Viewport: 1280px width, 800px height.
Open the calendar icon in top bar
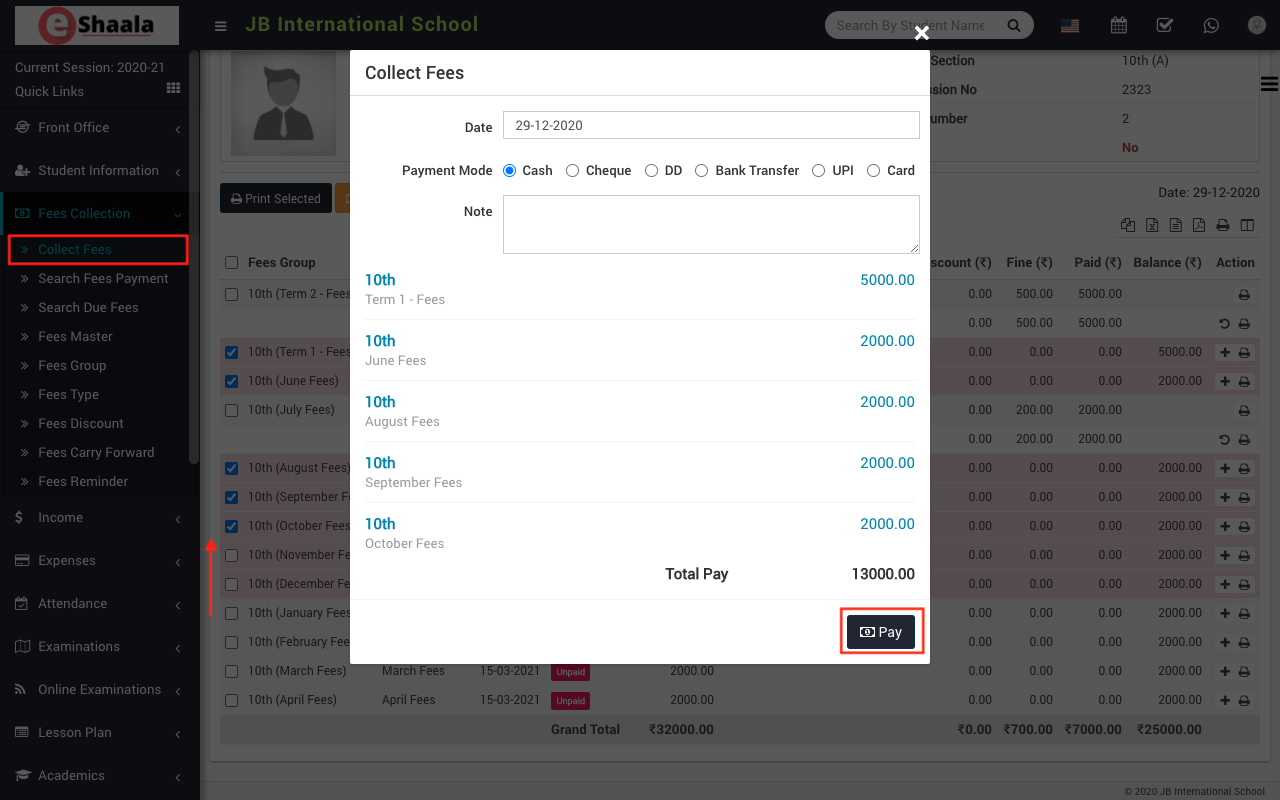[x=1119, y=25]
